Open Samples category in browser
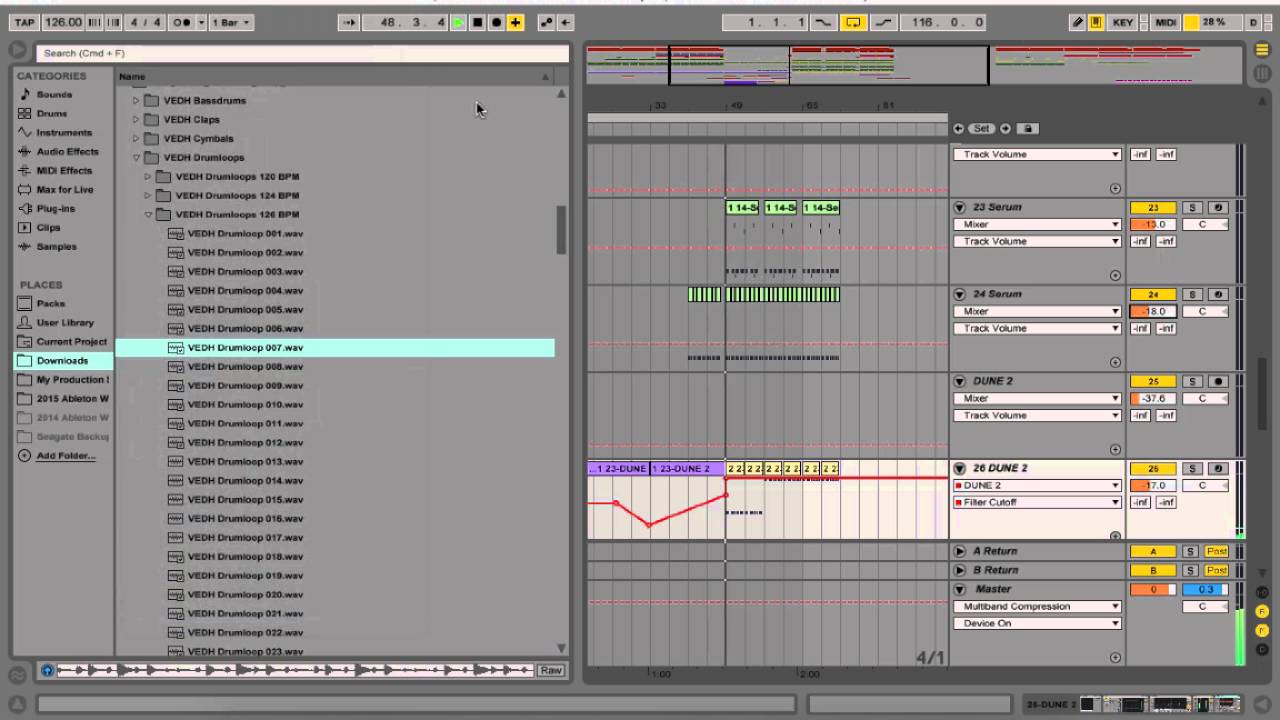The height and width of the screenshot is (720, 1280). (x=56, y=247)
